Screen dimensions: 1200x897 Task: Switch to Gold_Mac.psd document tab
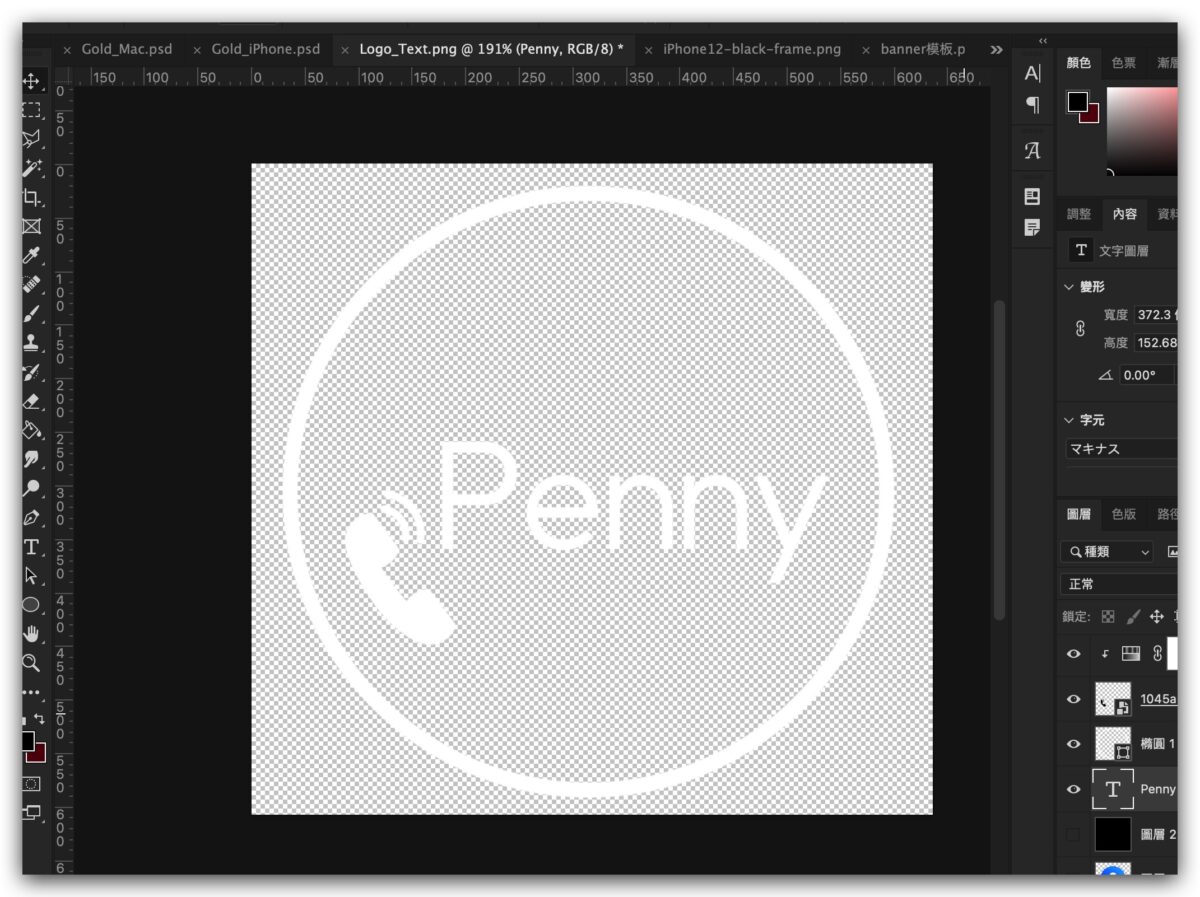pyautogui.click(x=127, y=49)
